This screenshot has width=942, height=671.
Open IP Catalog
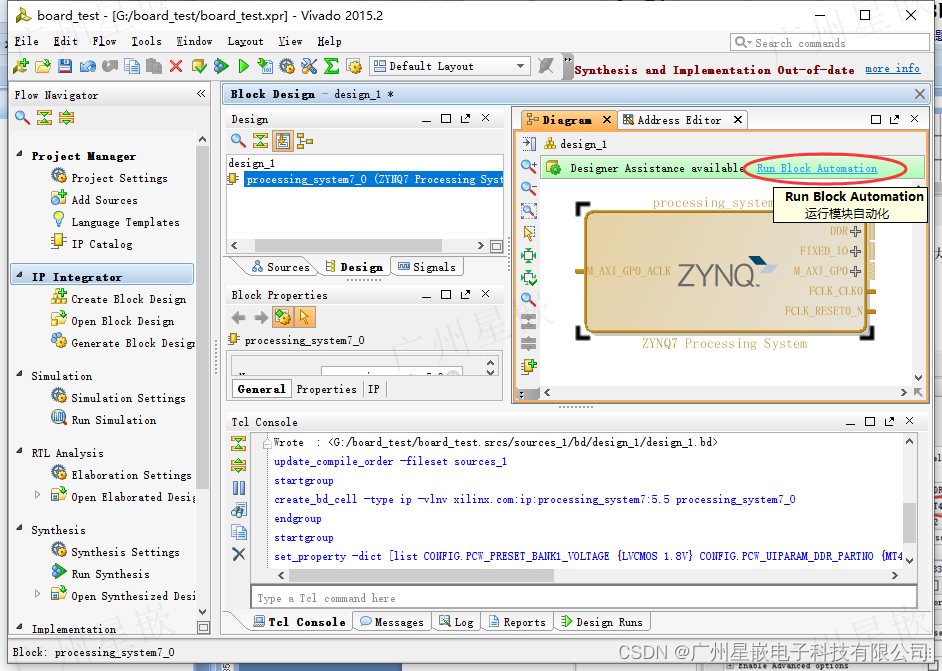tap(92, 244)
